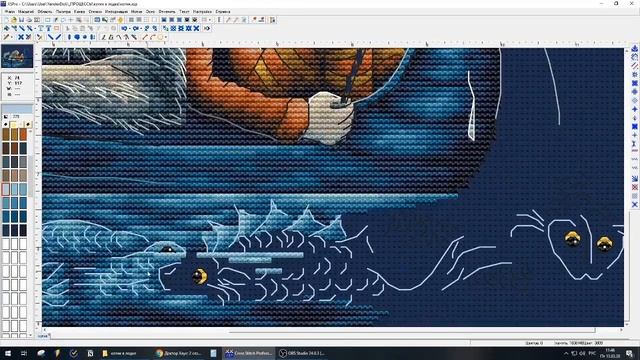Image resolution: width=640 pixels, height=360 pixels.
Task: Click the Redo arrow icon
Action: pos(136,28)
